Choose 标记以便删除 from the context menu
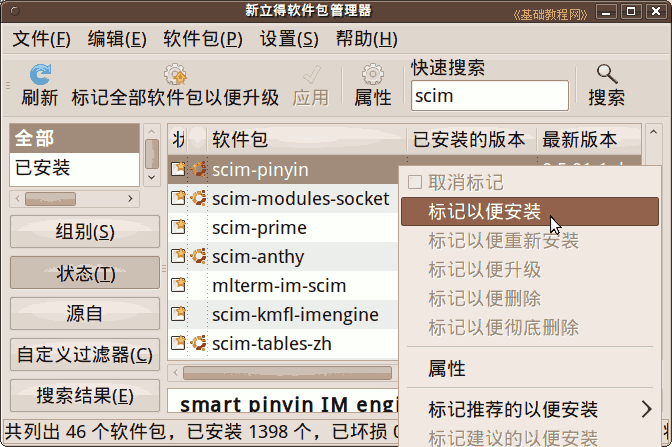 pos(530,299)
